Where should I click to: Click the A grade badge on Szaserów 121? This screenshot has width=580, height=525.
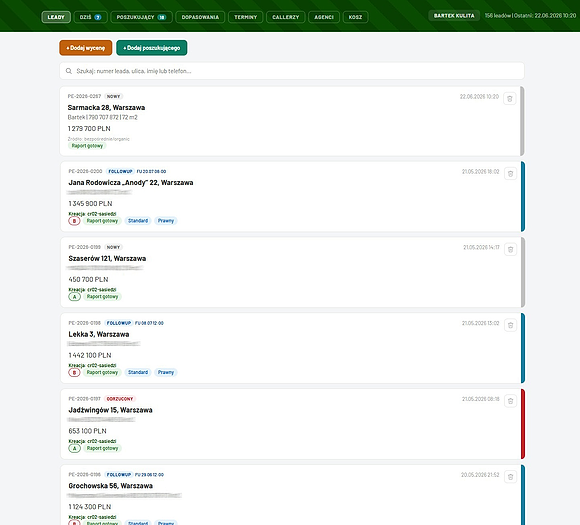tap(74, 297)
